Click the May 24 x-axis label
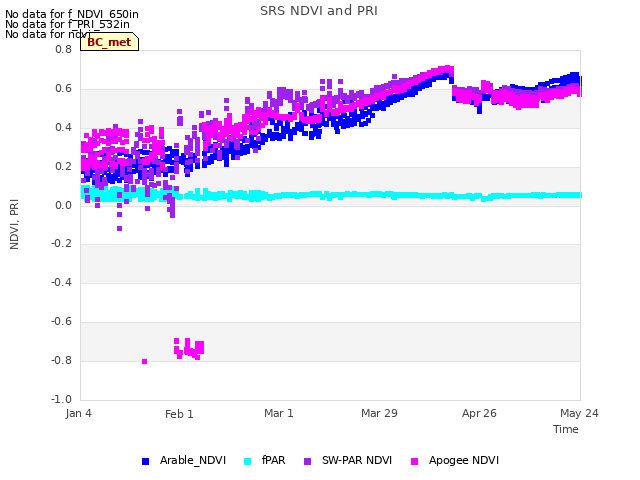Screen dimensions: 640x480 [579, 413]
